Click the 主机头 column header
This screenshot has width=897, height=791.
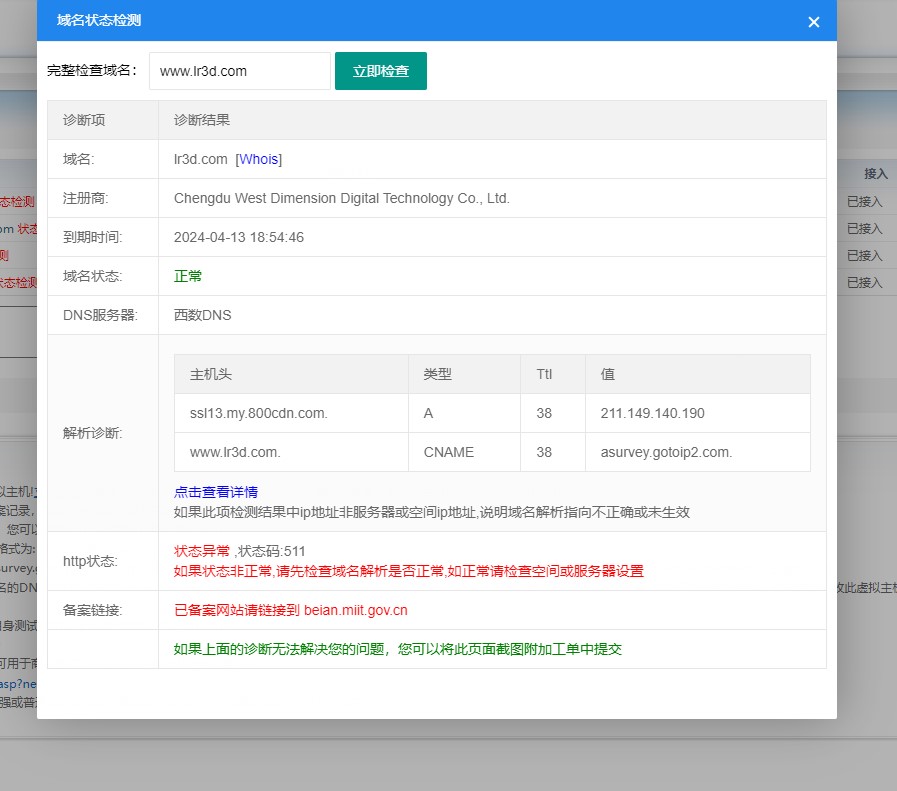[x=211, y=374]
